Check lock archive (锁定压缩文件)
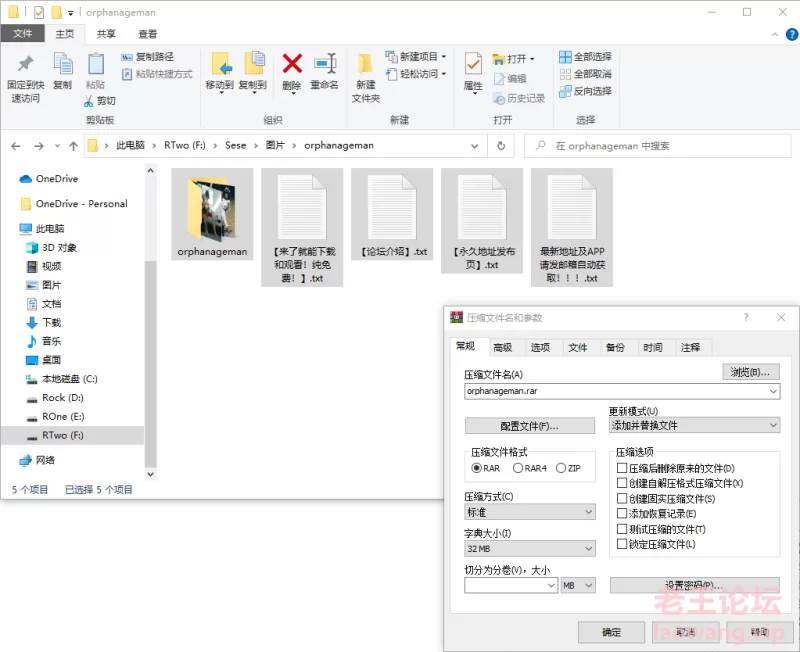Viewport: 800px width, 652px height. (622, 544)
